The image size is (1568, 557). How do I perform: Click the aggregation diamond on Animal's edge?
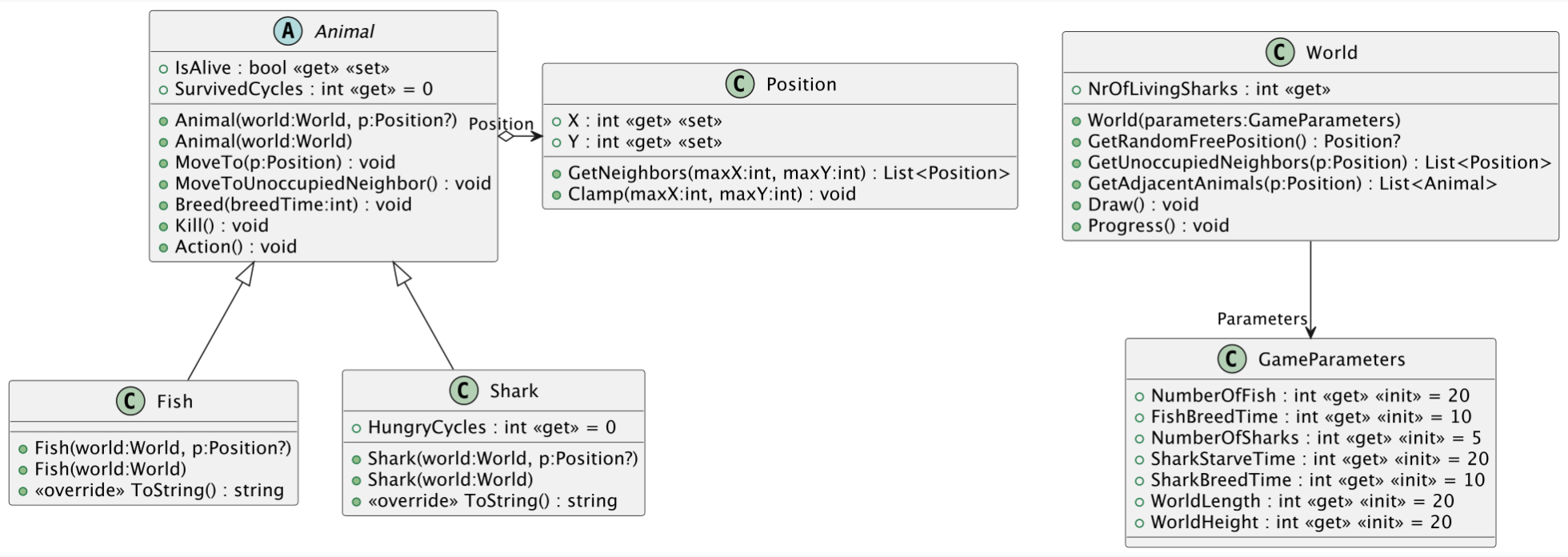(x=506, y=136)
